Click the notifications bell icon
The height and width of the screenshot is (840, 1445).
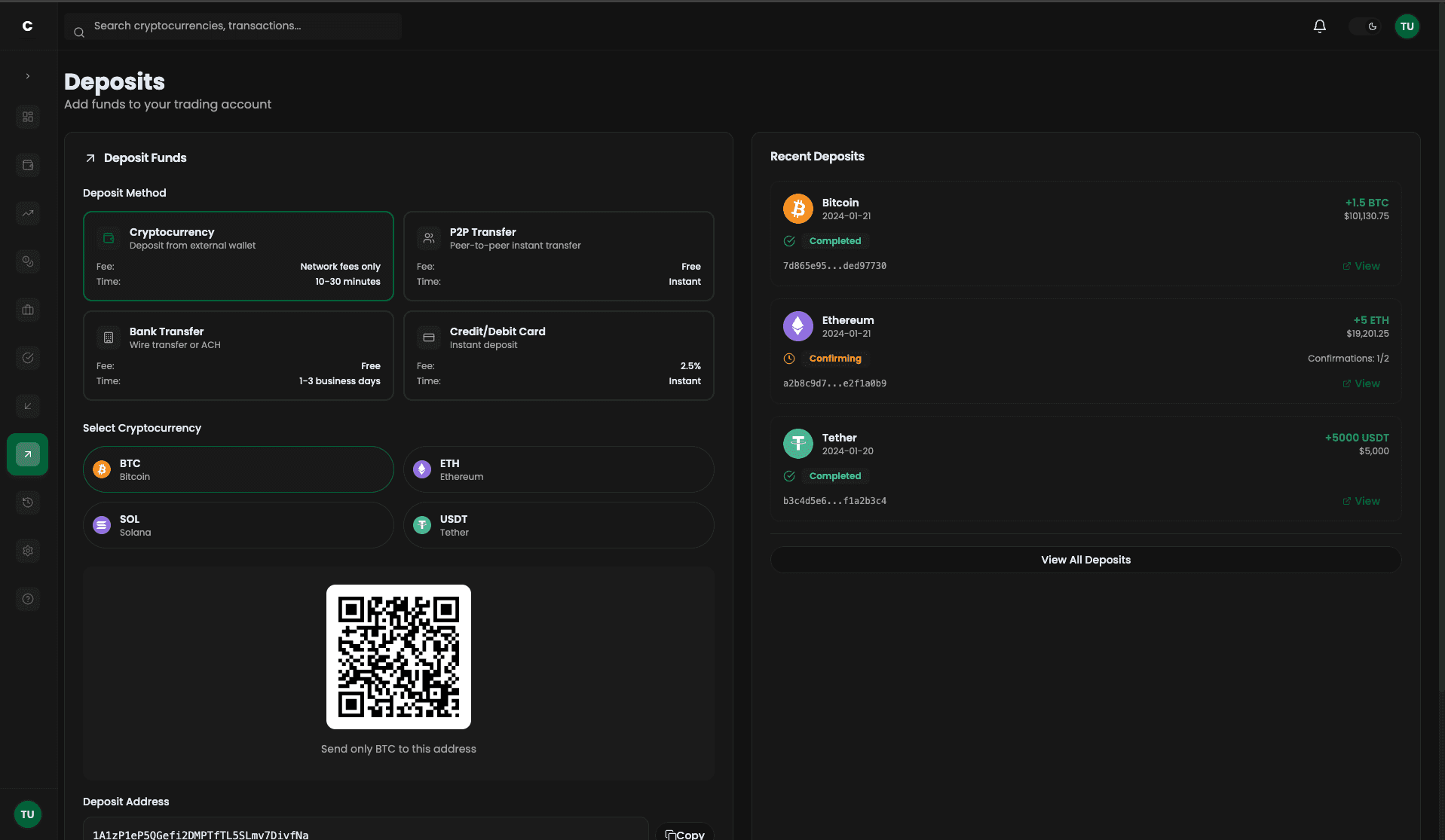(x=1319, y=25)
